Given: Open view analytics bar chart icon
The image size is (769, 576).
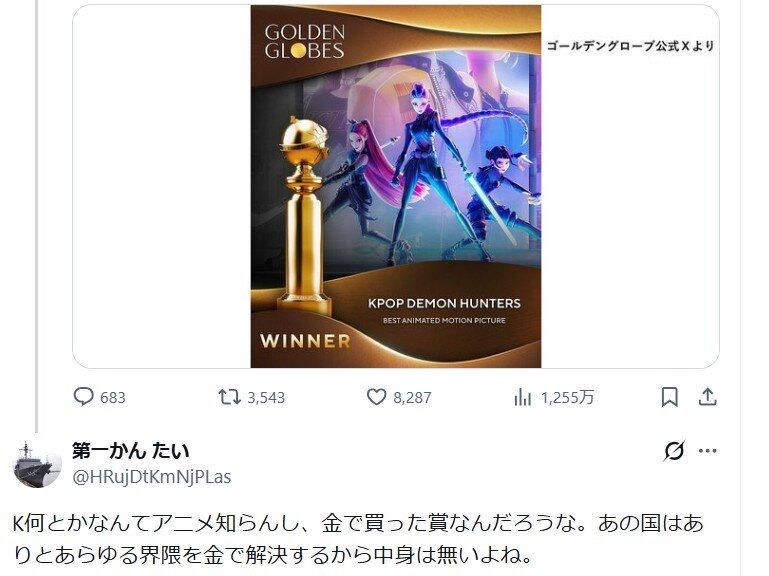Looking at the screenshot, I should pyautogui.click(x=522, y=397).
